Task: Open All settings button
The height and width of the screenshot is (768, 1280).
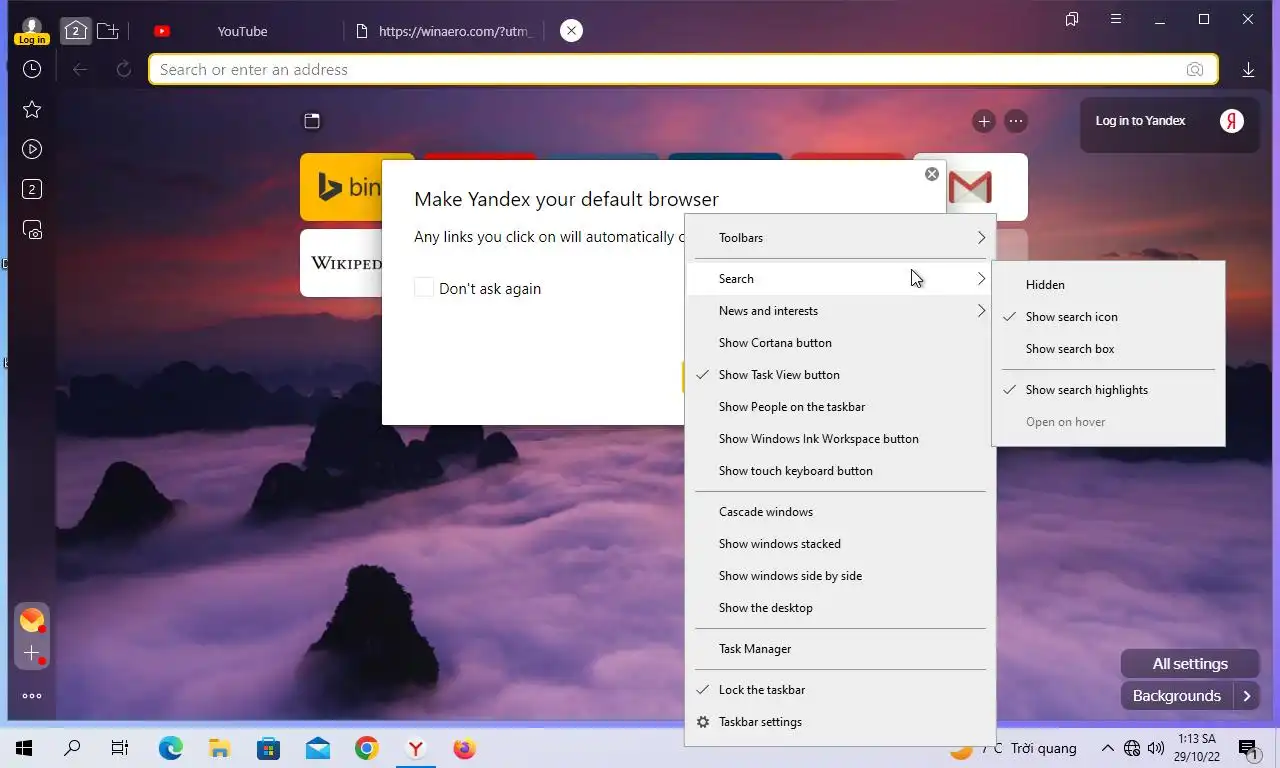Action: 1190,664
